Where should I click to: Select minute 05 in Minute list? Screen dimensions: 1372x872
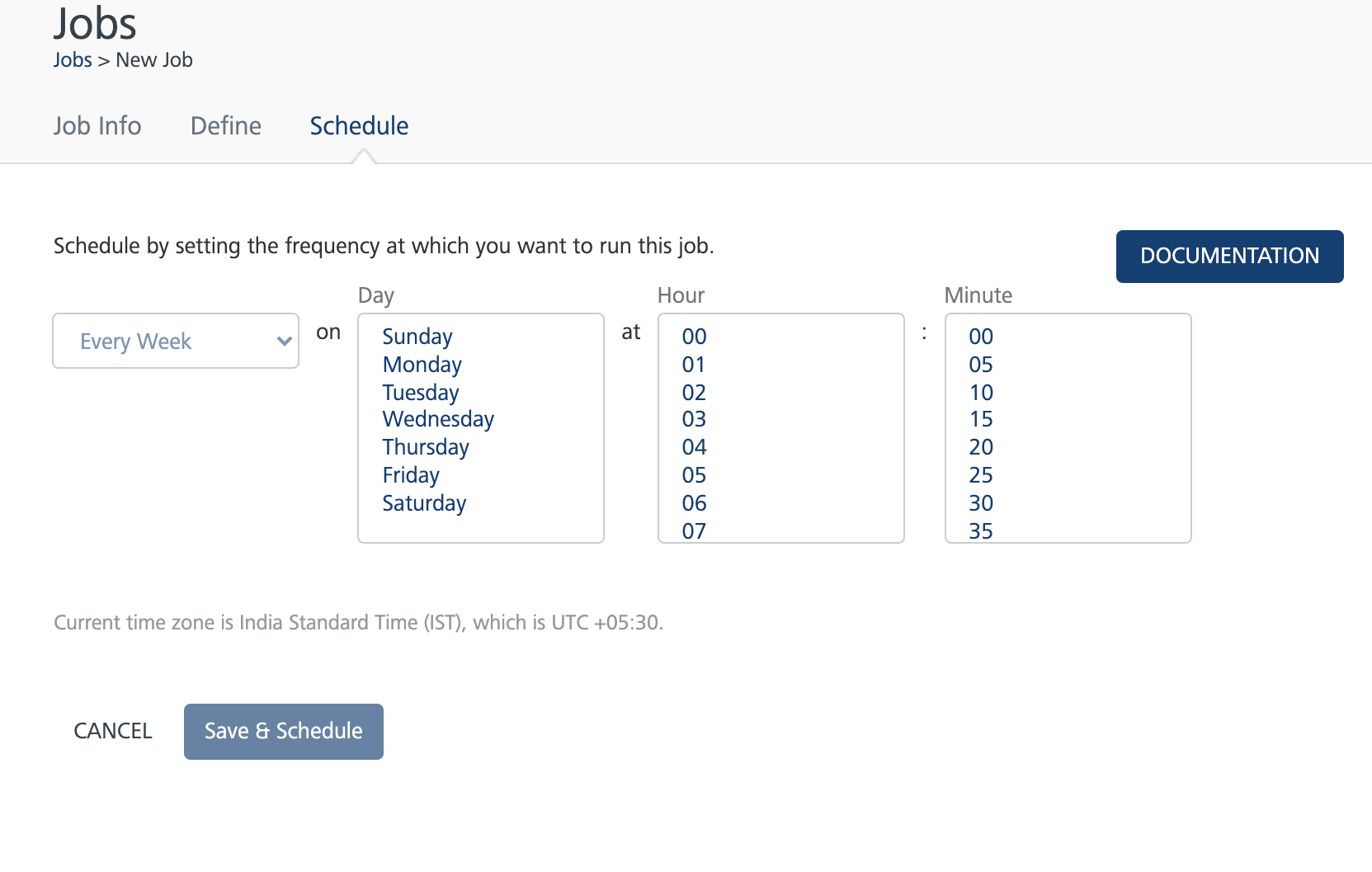[x=981, y=365]
